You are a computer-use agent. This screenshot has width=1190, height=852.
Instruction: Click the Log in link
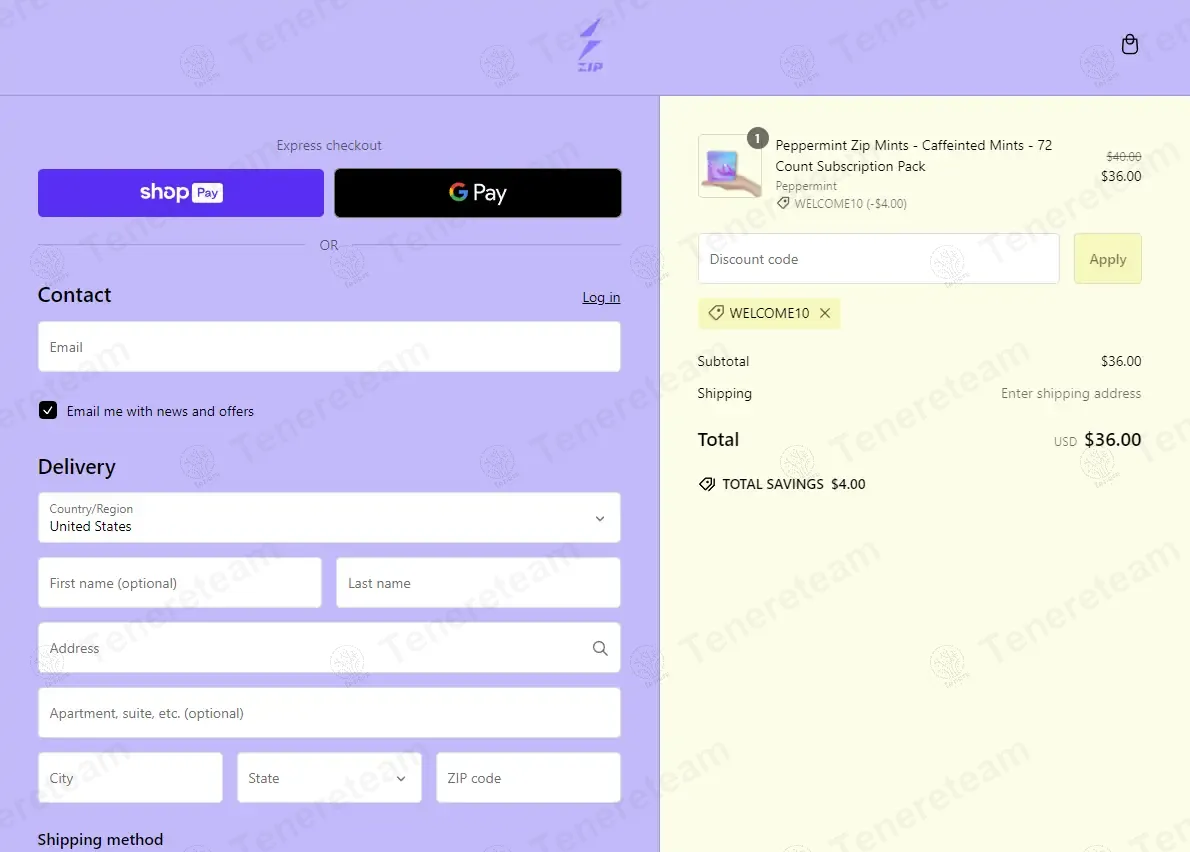[x=601, y=297]
